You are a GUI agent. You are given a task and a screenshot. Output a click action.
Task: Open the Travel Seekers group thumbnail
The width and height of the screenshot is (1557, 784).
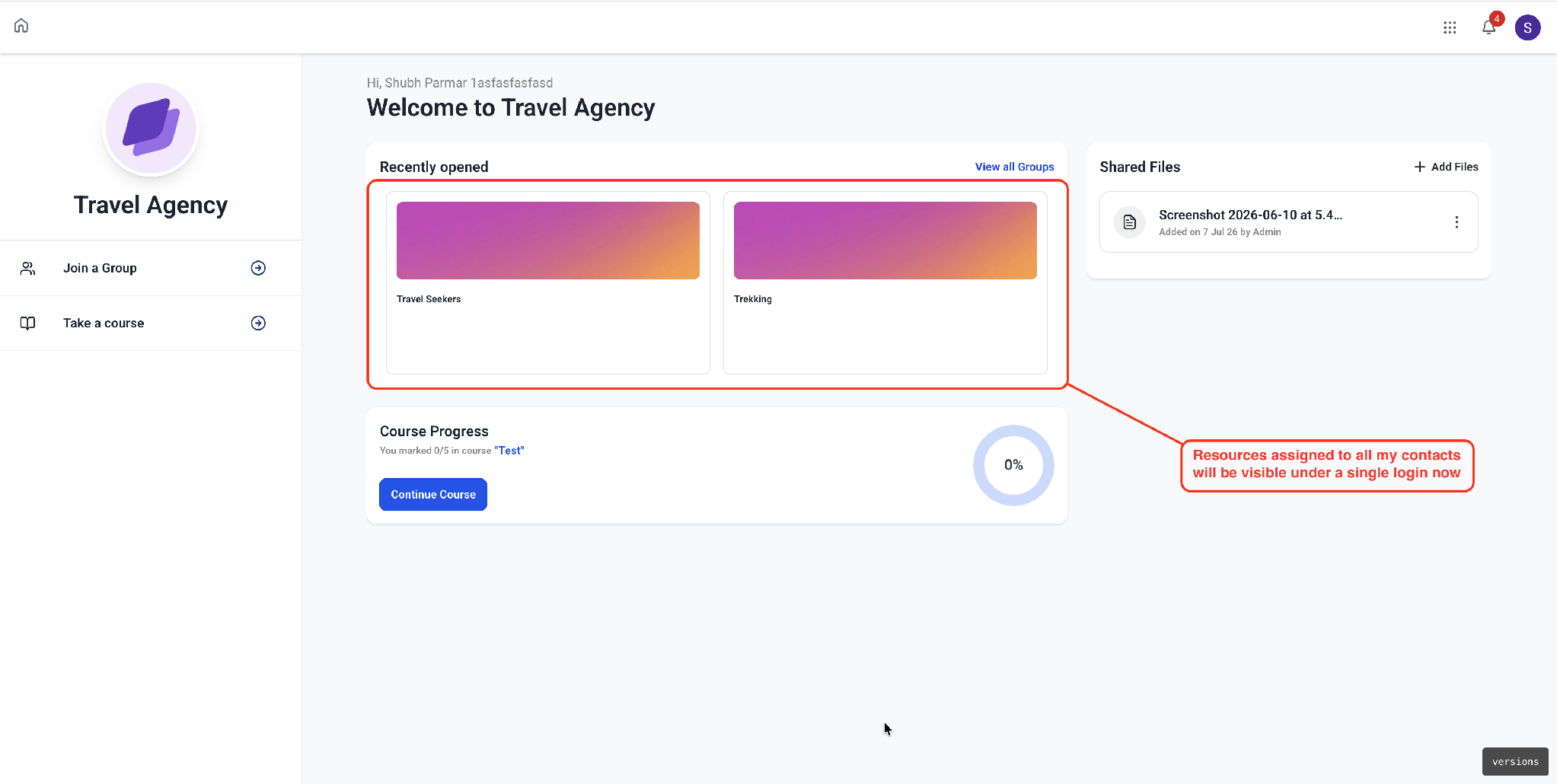click(x=548, y=241)
